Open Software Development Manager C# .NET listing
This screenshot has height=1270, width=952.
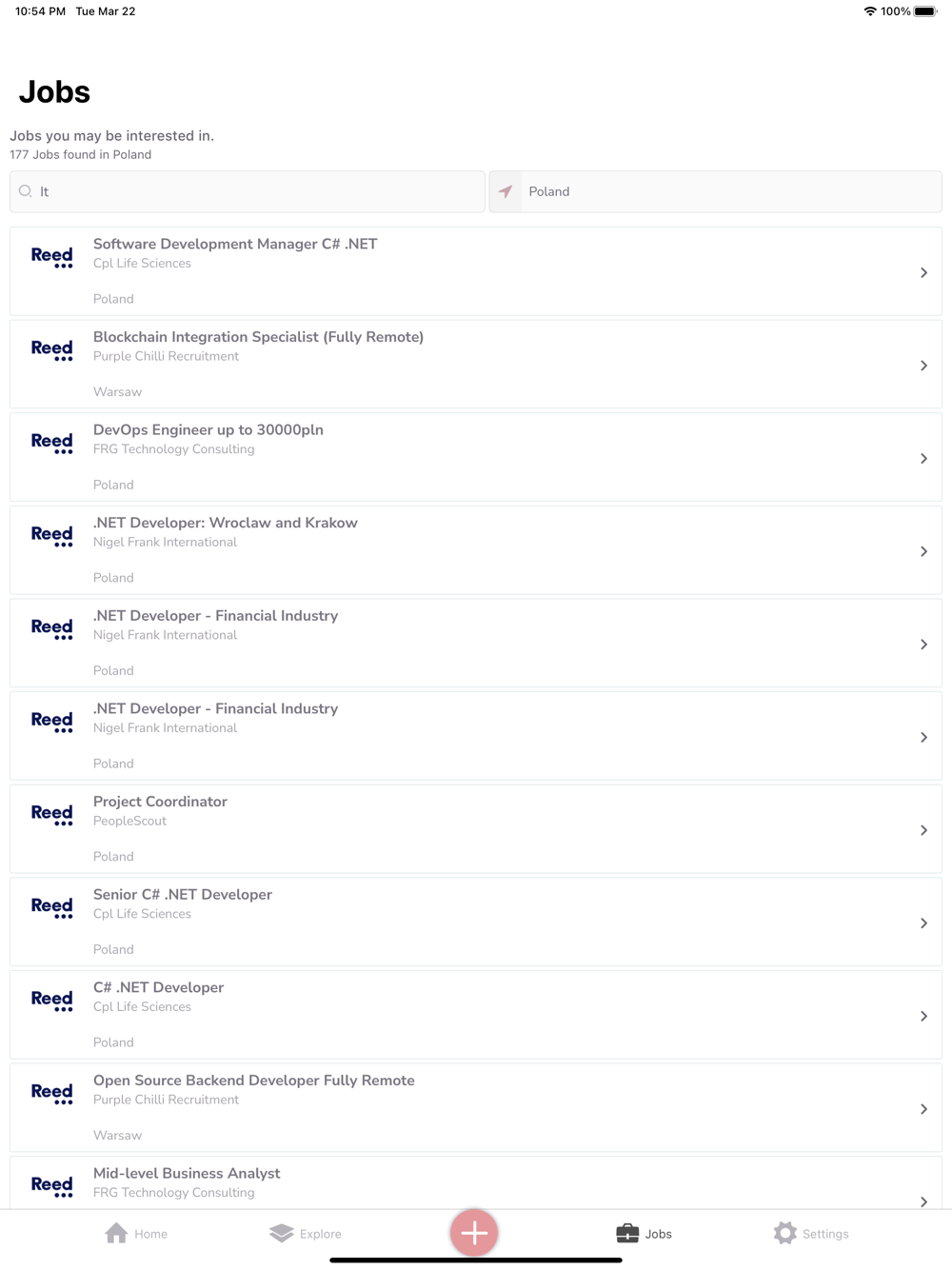point(476,271)
